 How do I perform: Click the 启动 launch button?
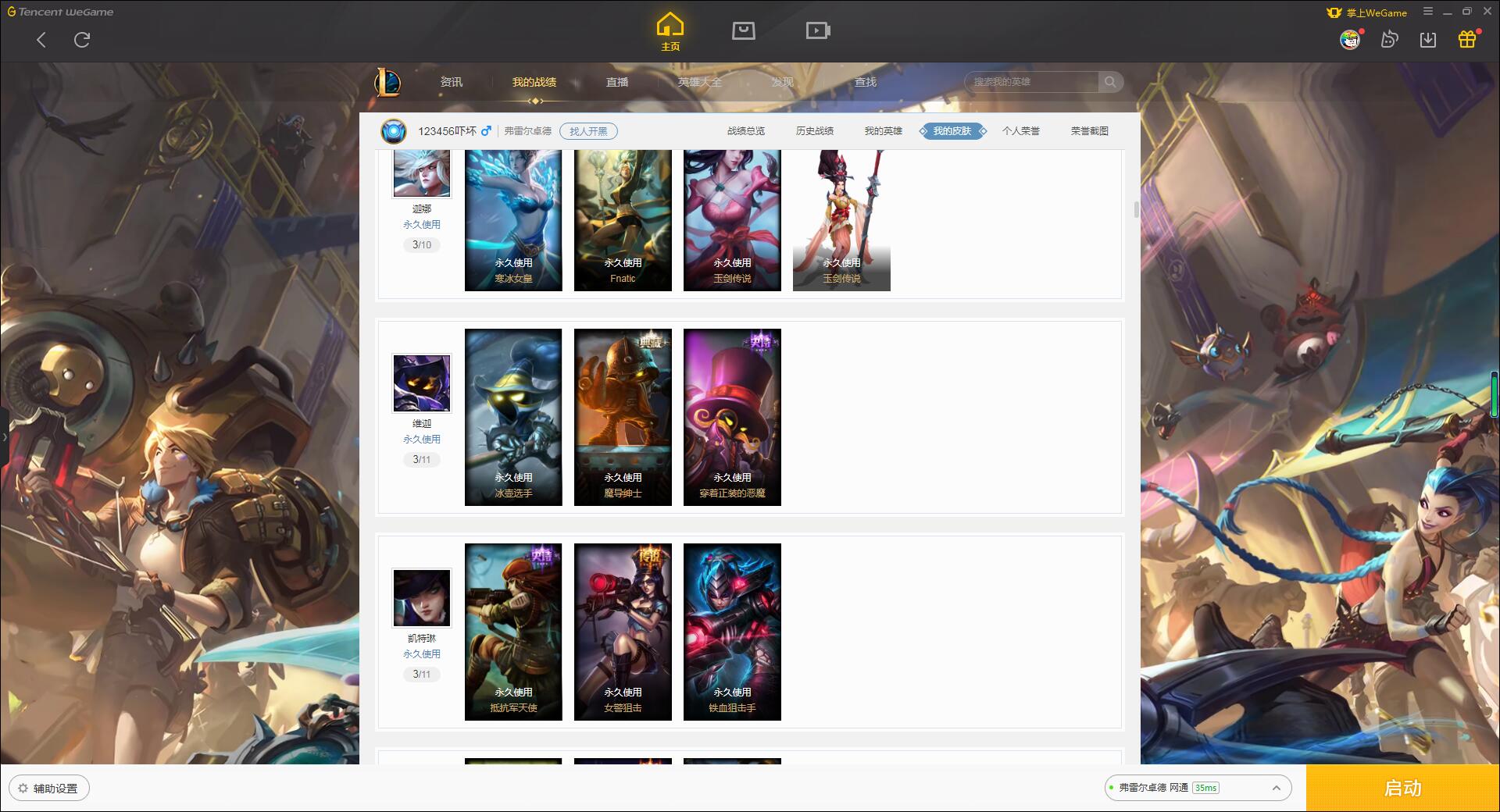point(1402,789)
